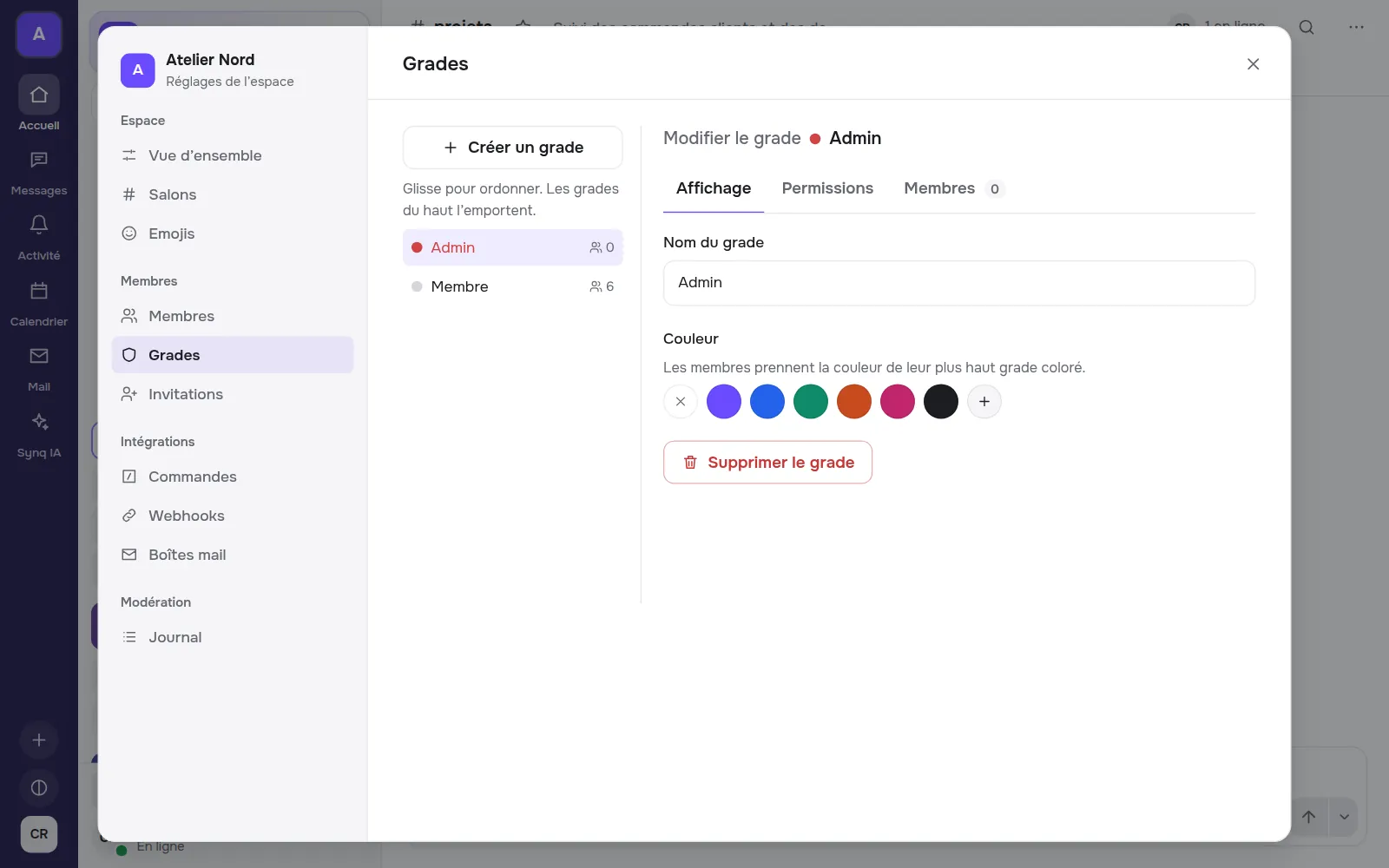The height and width of the screenshot is (868, 1389).
Task: Close the Grades settings dialog
Action: point(1253,64)
